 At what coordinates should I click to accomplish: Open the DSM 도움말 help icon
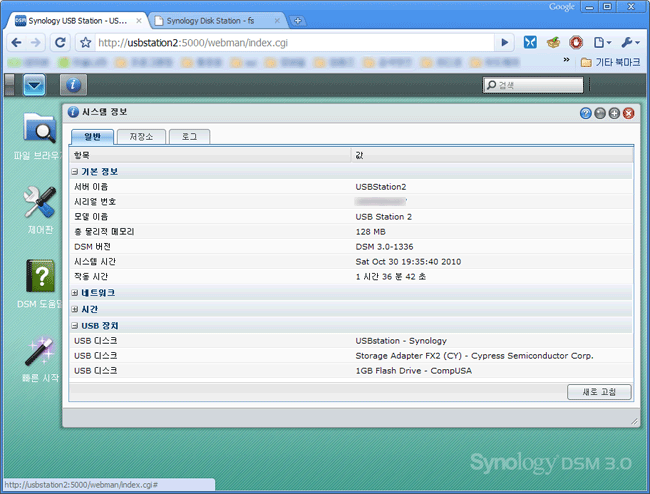(39, 284)
